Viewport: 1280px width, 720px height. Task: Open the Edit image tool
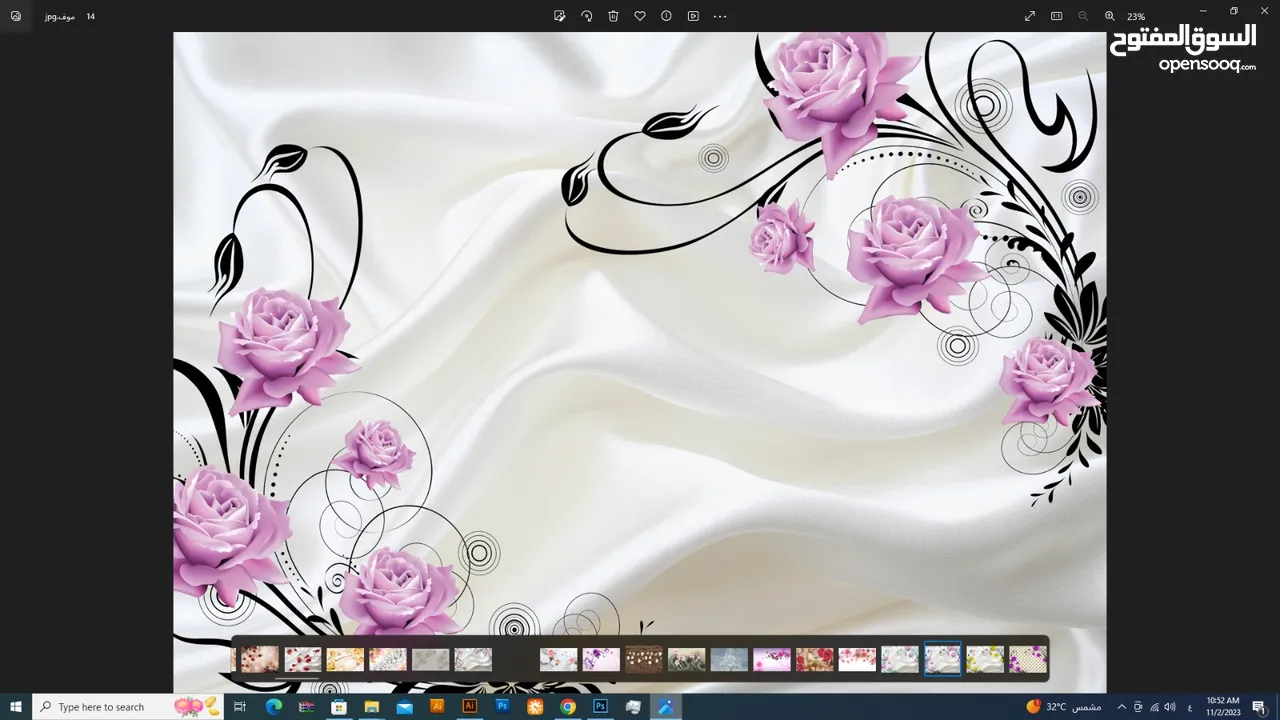[x=560, y=16]
